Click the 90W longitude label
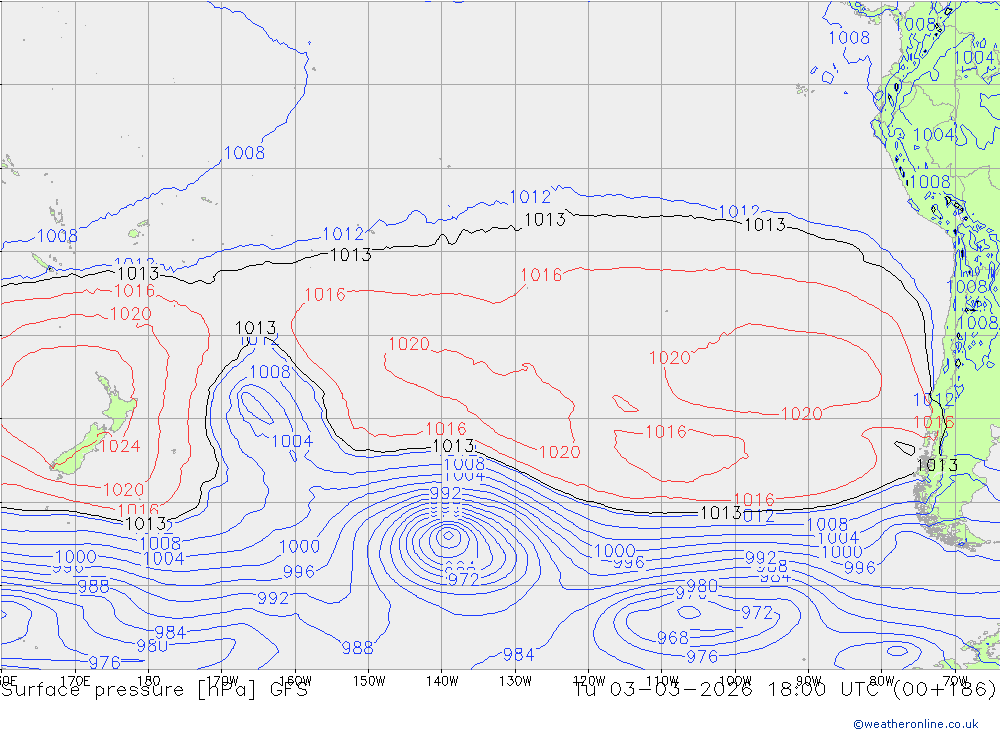 tap(809, 681)
